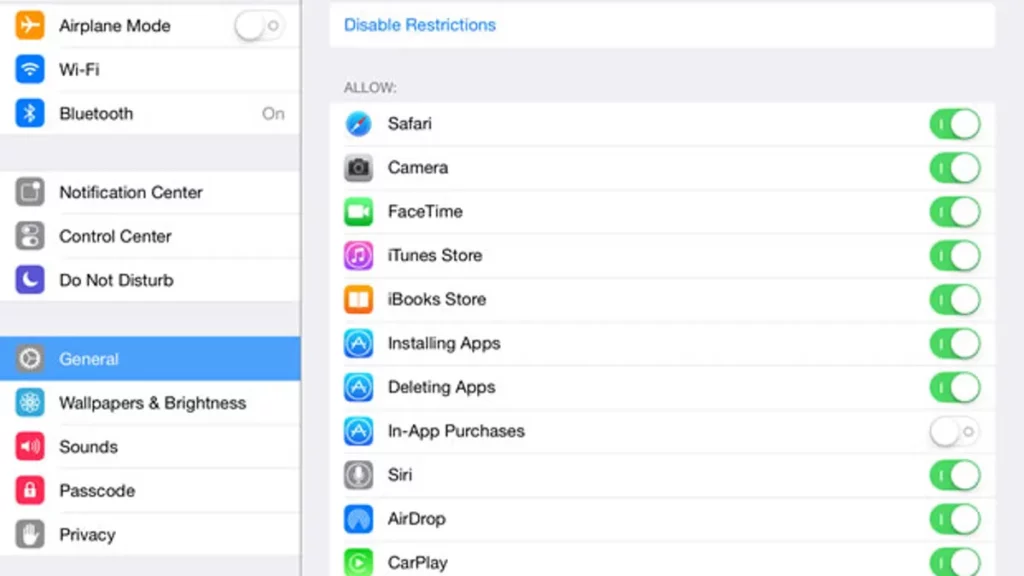This screenshot has height=576, width=1024.
Task: Tap the Installing Apps label
Action: (444, 344)
